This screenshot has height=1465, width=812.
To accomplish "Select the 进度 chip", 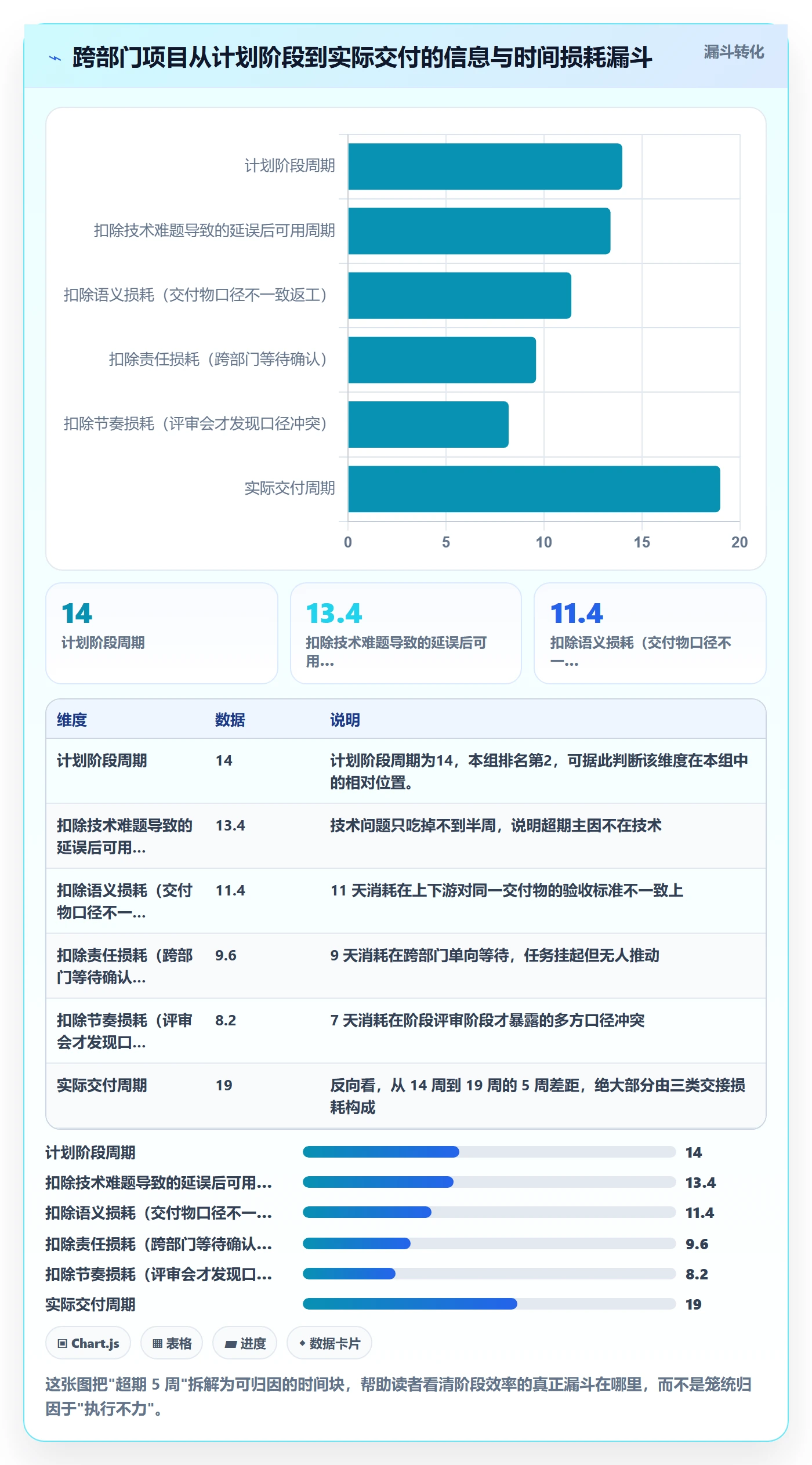I will click(x=245, y=1343).
